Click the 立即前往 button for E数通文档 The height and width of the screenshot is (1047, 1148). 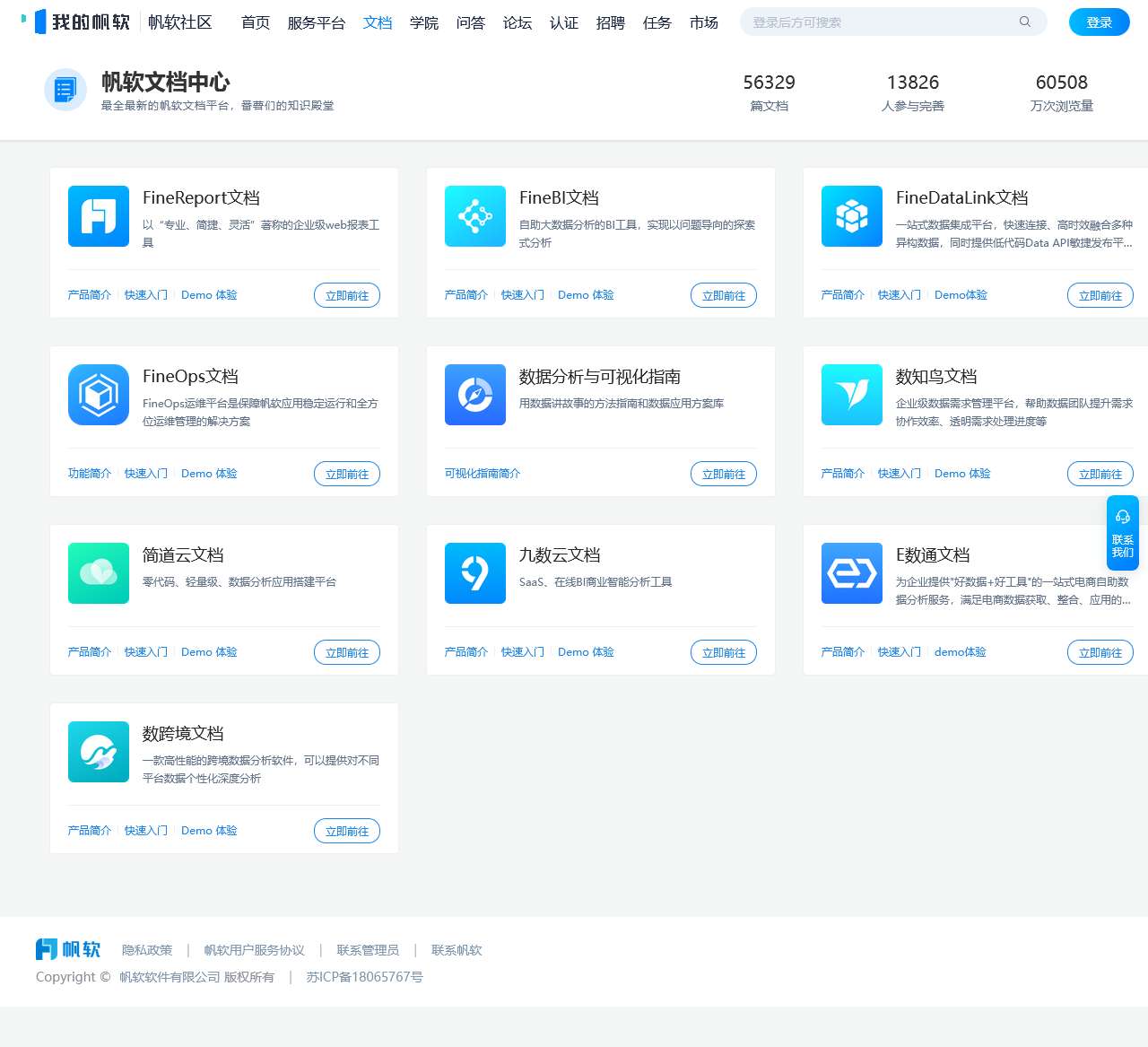coord(1100,652)
